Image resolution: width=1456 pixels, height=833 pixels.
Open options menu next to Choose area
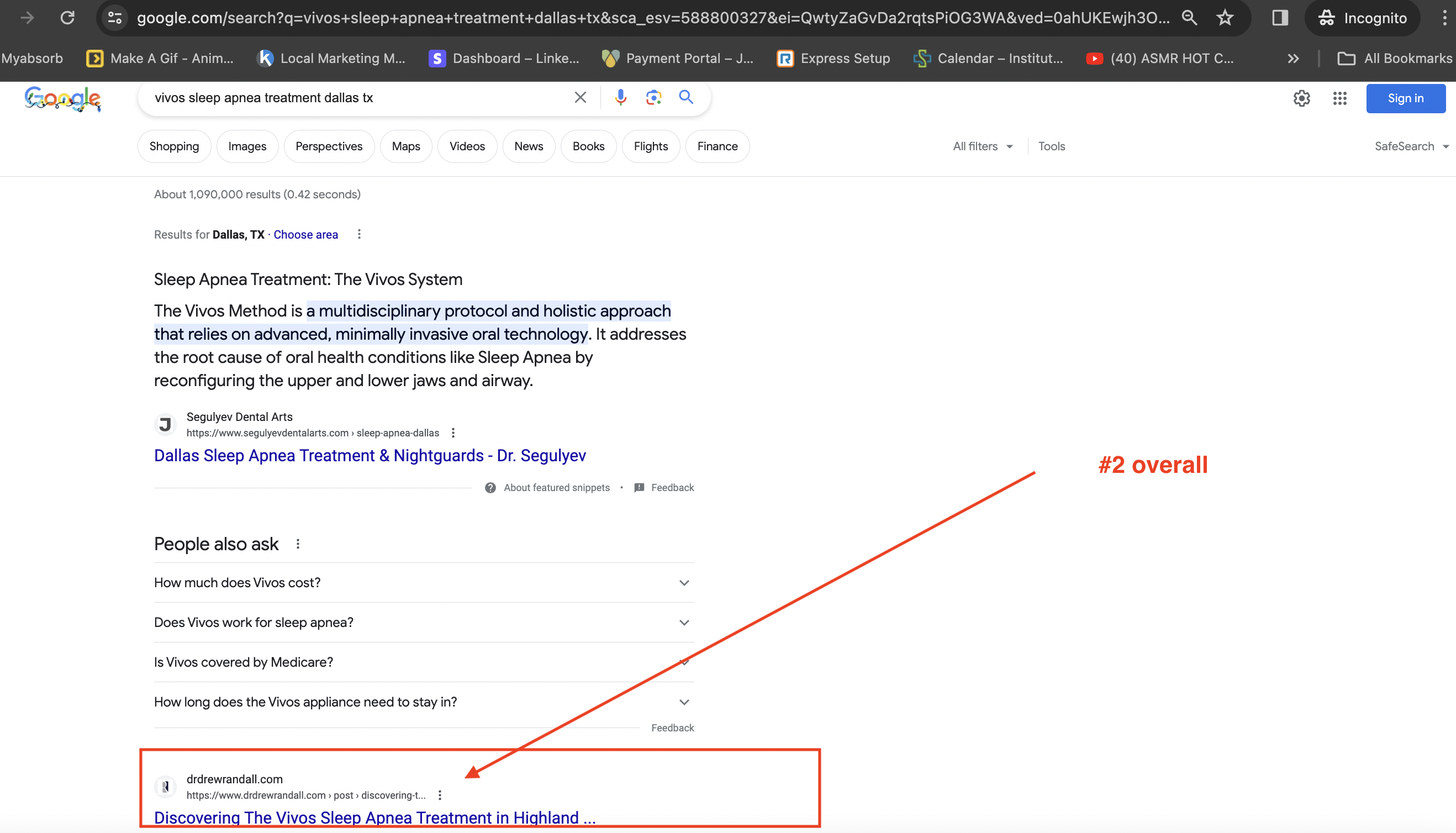358,234
